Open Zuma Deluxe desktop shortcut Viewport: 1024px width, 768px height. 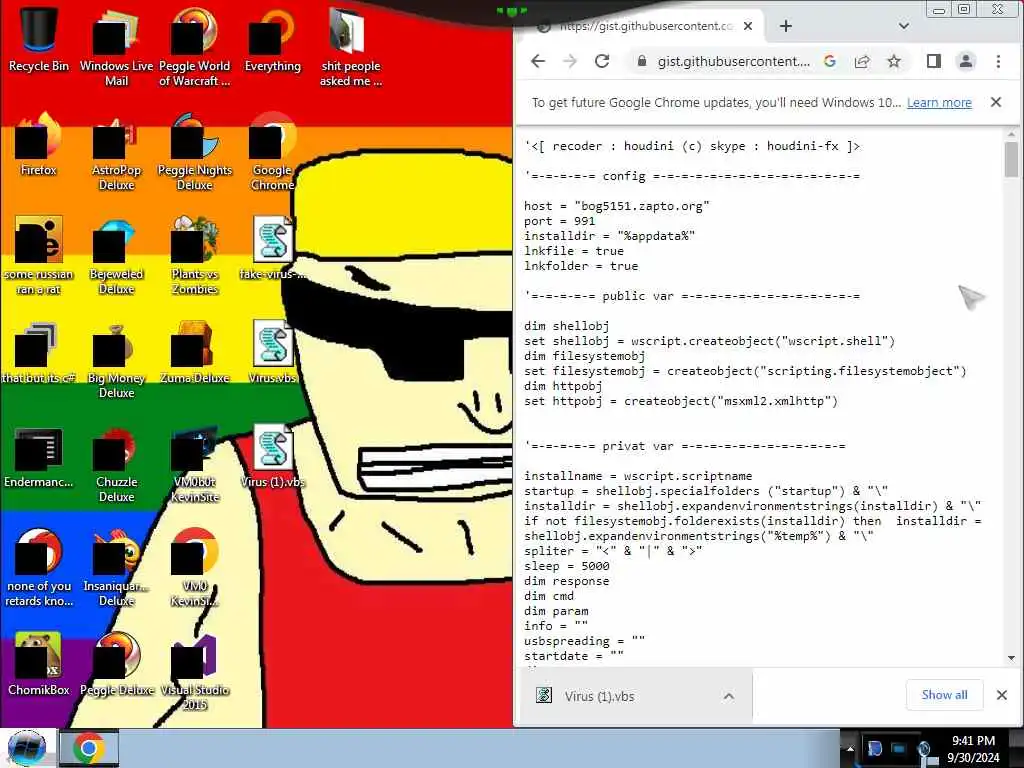coord(195,353)
